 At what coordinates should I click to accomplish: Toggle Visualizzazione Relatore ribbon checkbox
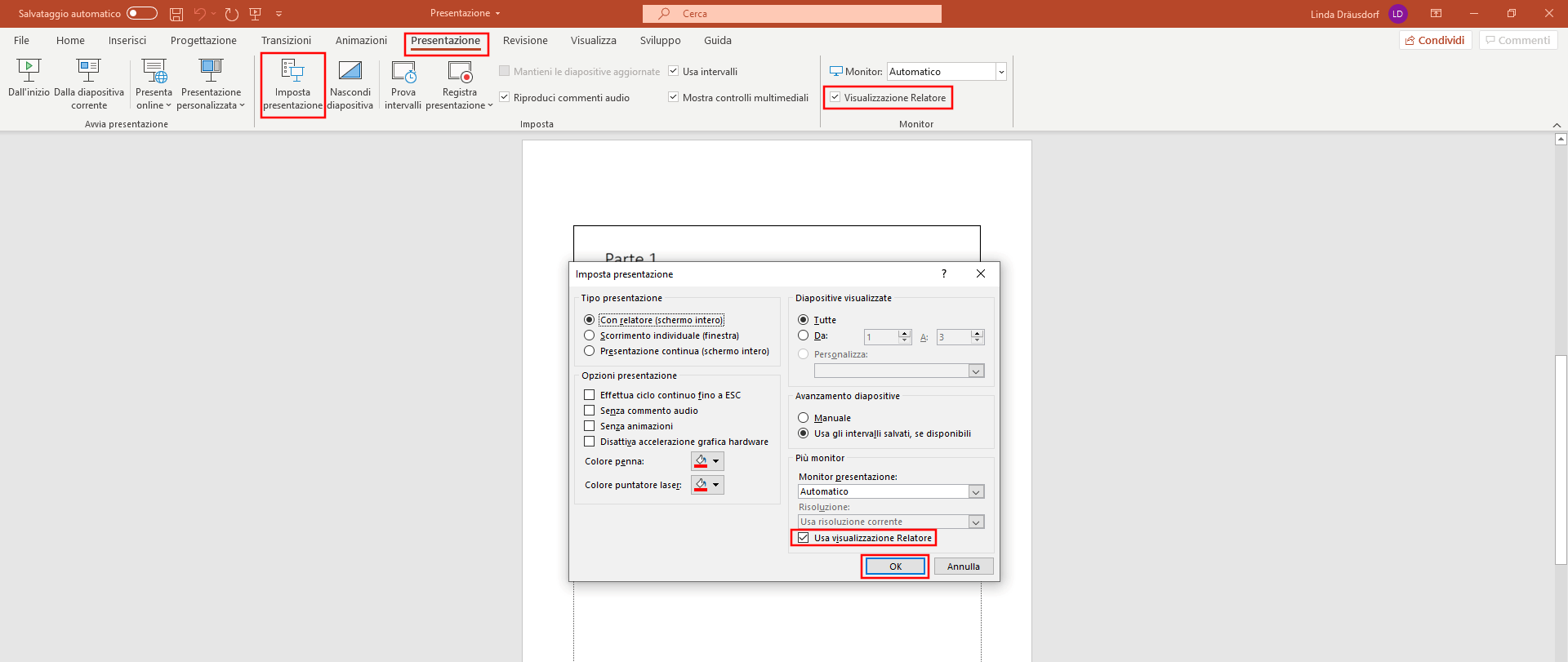pyautogui.click(x=835, y=97)
